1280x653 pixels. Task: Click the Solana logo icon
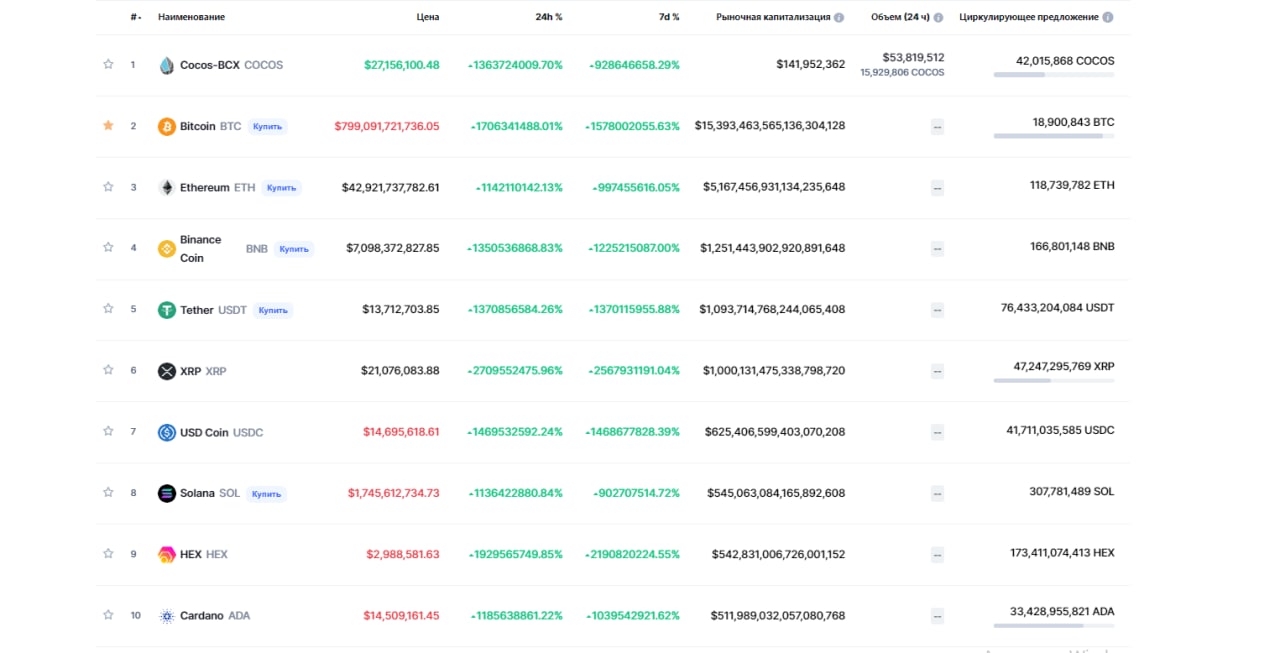[x=167, y=493]
